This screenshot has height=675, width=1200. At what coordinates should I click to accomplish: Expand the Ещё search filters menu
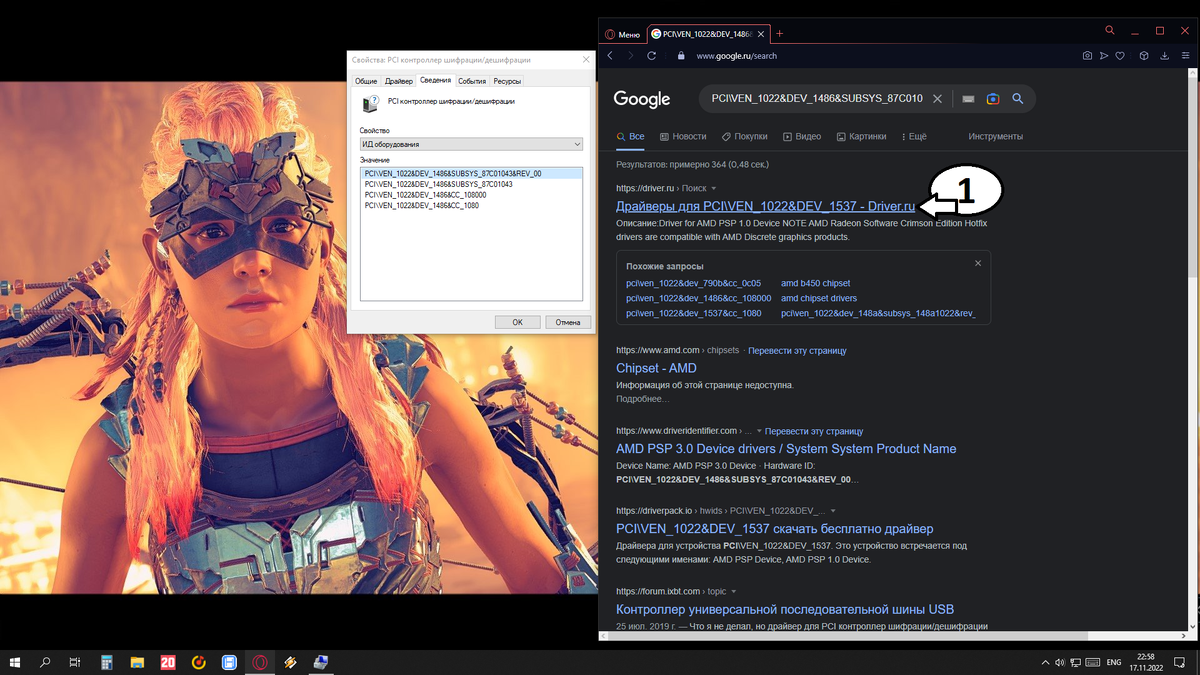(x=914, y=136)
